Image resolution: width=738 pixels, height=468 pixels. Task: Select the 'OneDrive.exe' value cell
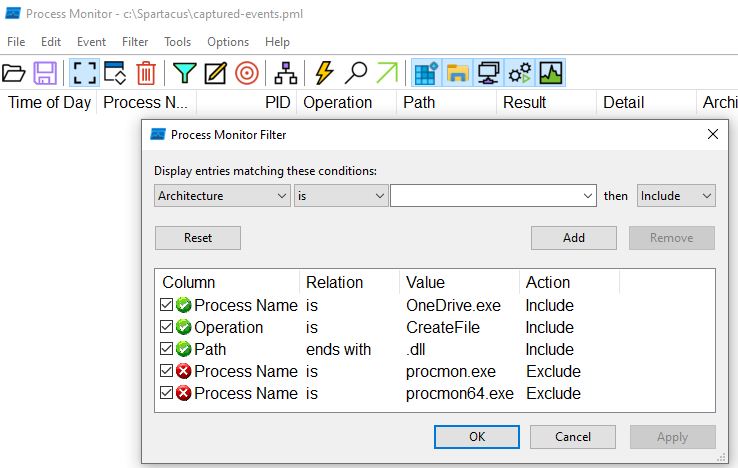coord(453,305)
